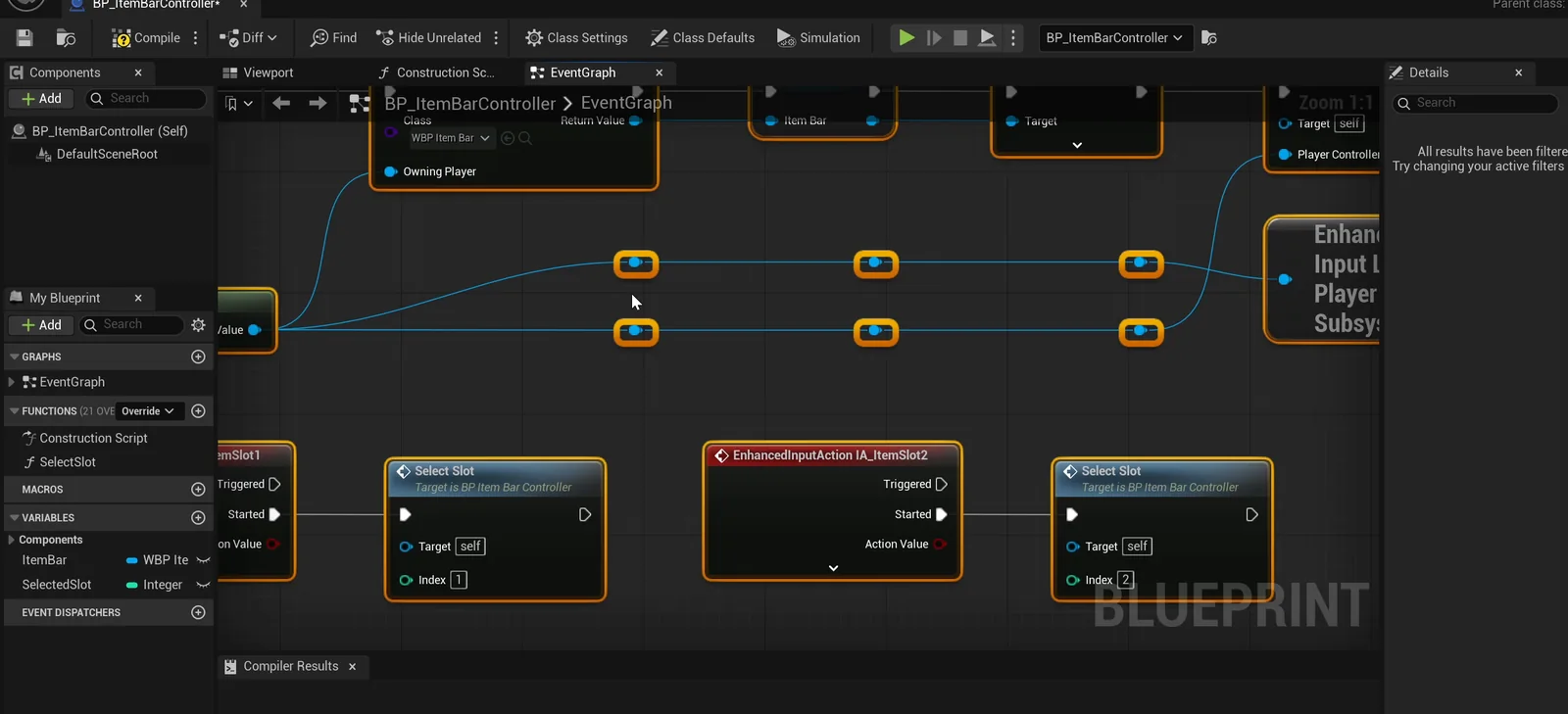Add a new function with plus icon
The width and height of the screenshot is (1568, 714).
tap(198, 411)
